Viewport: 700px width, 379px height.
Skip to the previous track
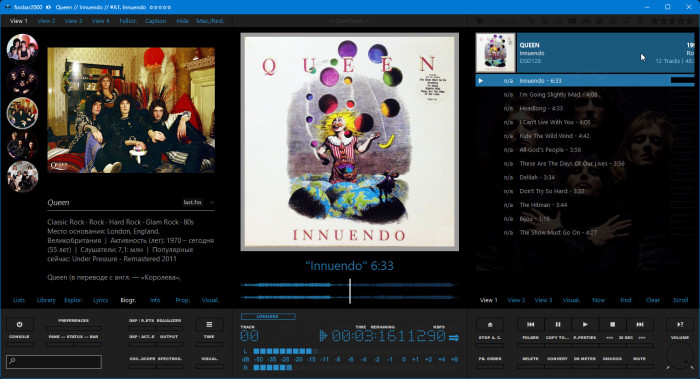530,325
